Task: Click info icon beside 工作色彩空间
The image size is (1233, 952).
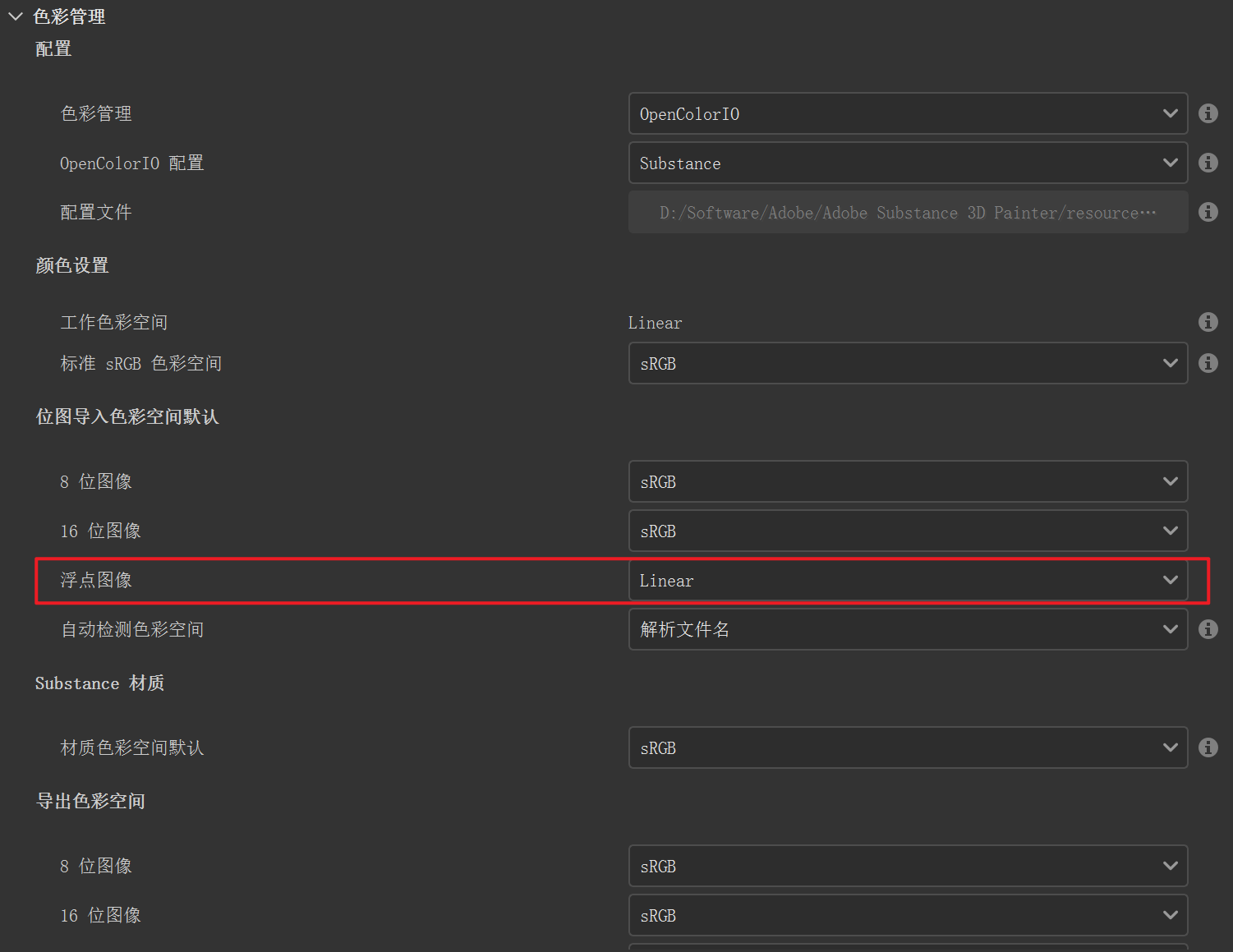Action: tap(1208, 322)
